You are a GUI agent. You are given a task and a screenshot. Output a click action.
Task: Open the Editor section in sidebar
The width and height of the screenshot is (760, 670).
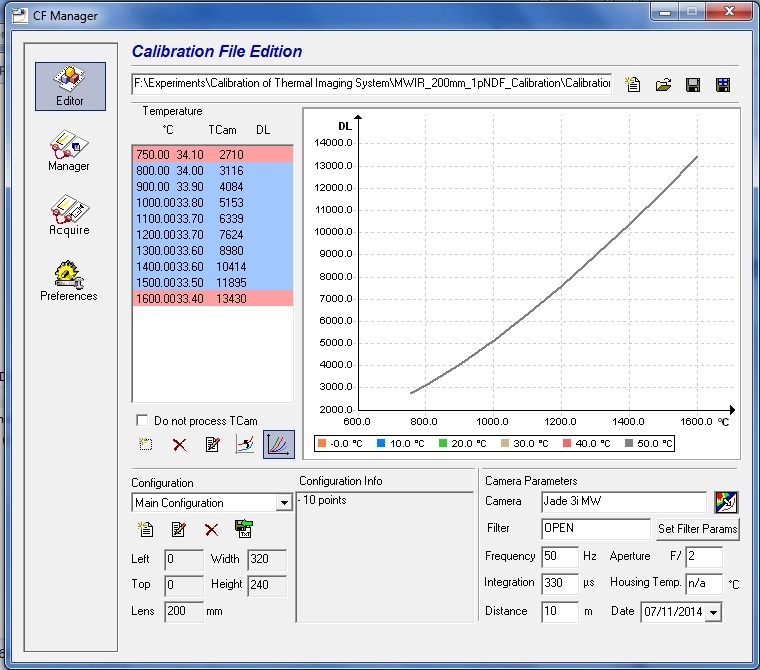pos(70,86)
